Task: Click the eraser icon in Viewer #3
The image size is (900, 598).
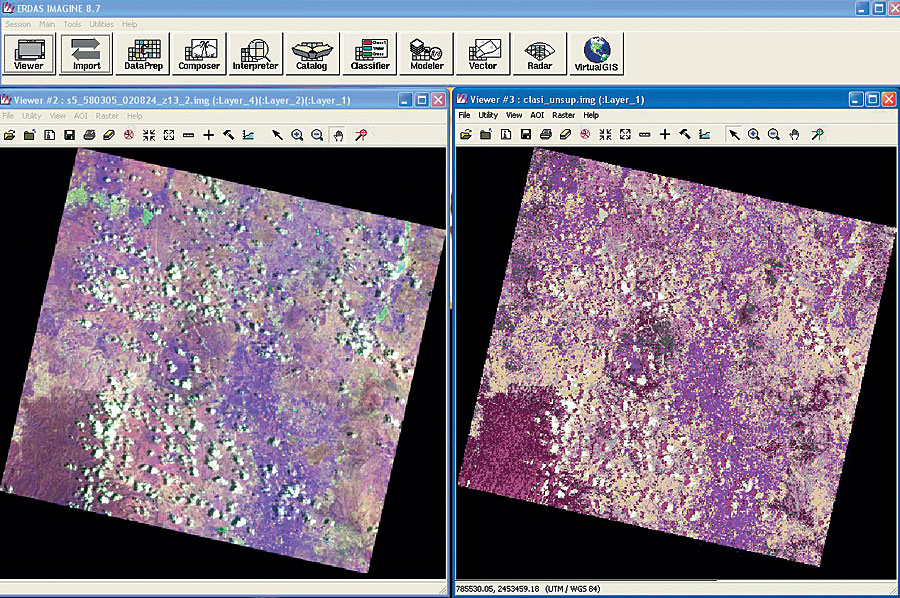Action: 565,134
